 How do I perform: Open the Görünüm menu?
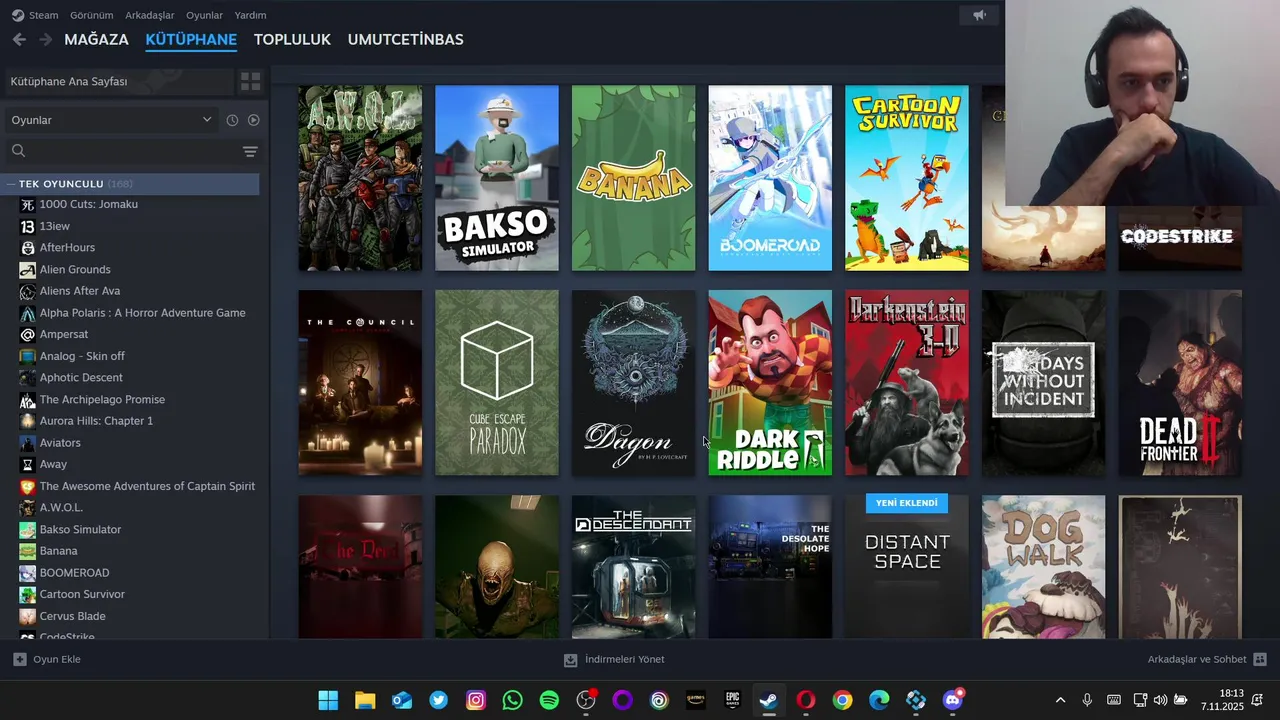click(91, 15)
